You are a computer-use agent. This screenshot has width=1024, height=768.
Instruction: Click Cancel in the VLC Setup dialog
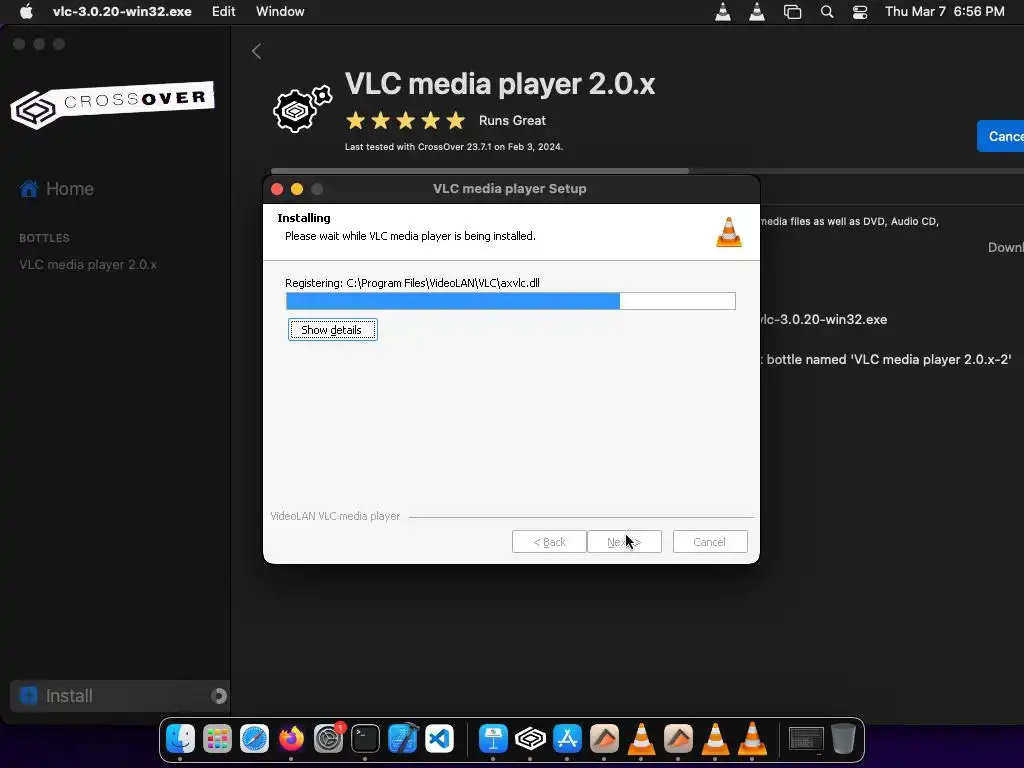point(710,542)
